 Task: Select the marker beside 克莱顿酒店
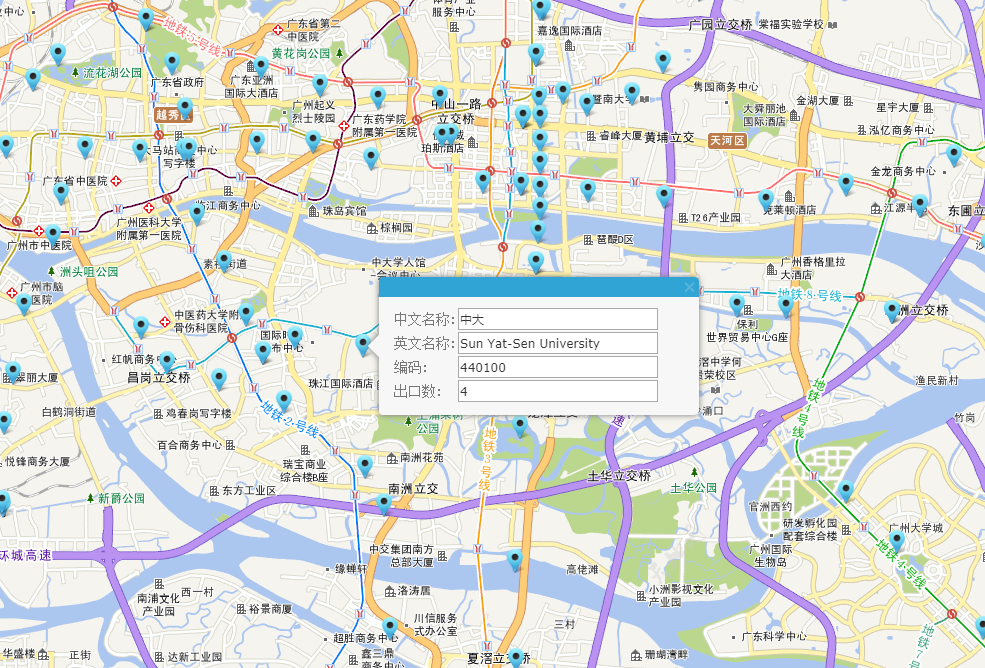(x=765, y=200)
